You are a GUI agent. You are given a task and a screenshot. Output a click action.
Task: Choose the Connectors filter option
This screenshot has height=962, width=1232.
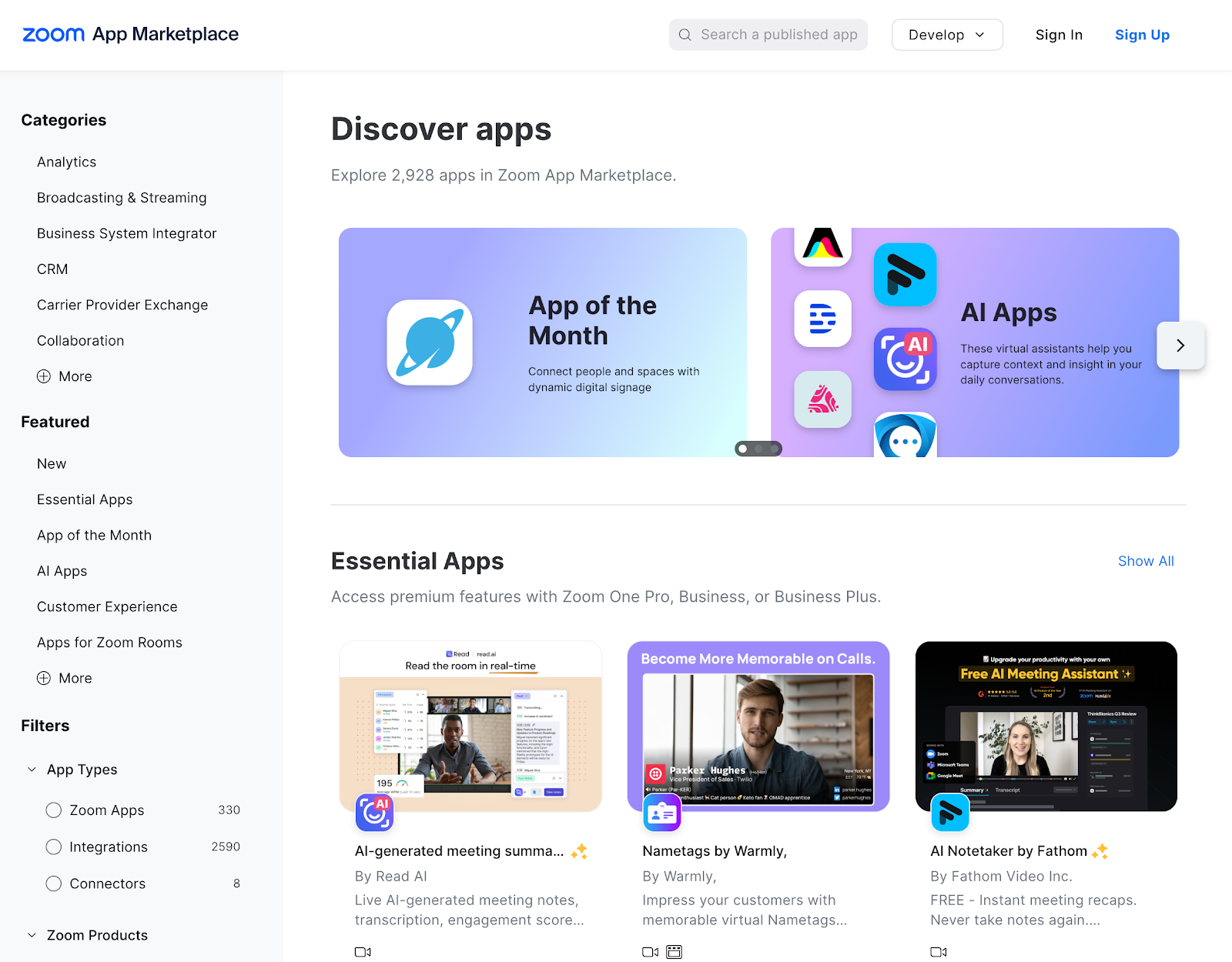point(53,884)
